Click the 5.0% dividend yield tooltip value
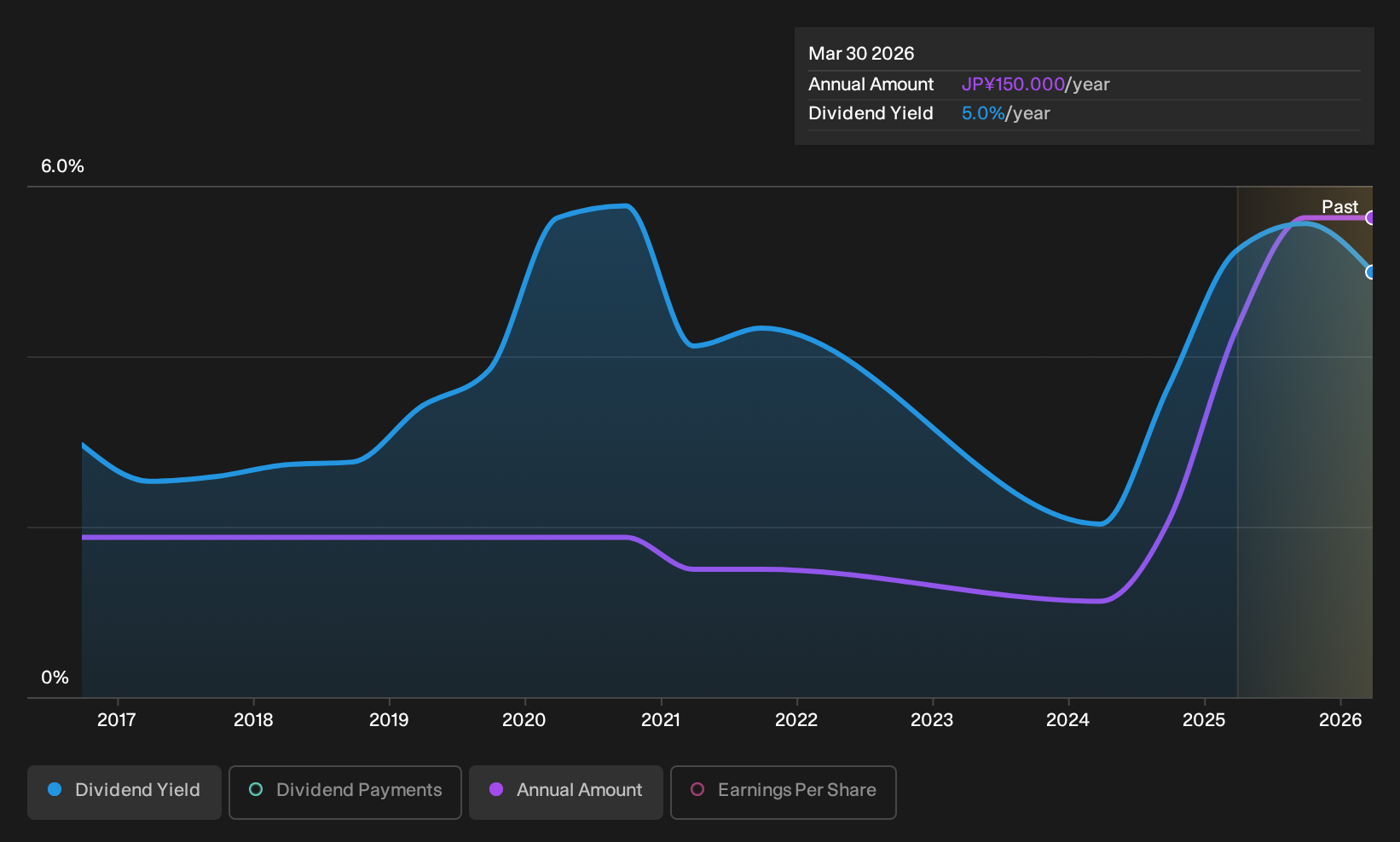This screenshot has height=842, width=1400. point(983,113)
